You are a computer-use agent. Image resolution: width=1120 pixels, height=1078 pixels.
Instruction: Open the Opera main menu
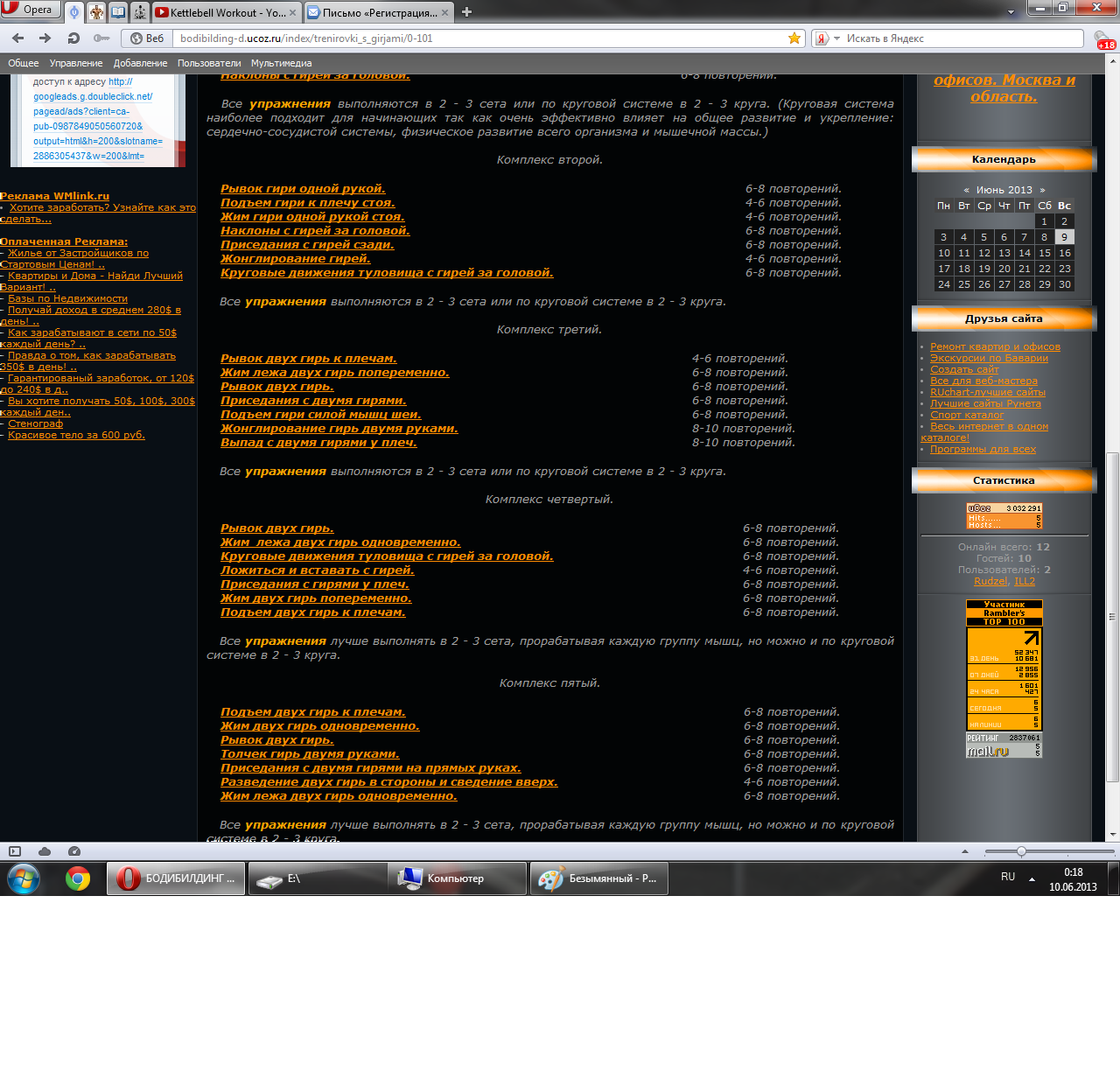click(x=31, y=10)
